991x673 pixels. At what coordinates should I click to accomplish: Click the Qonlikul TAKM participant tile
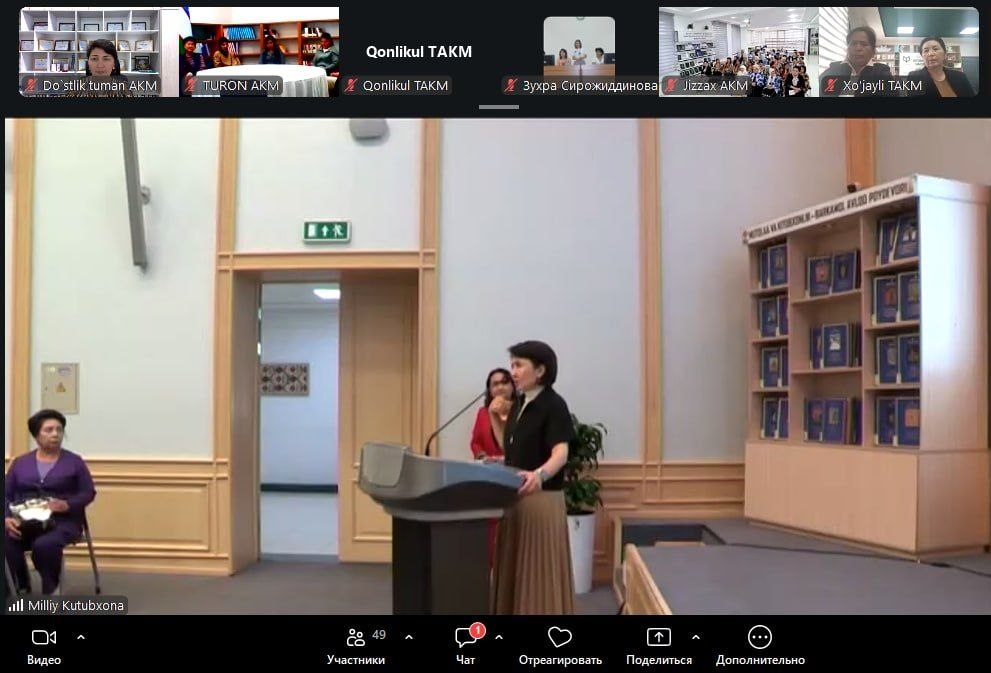pos(418,51)
